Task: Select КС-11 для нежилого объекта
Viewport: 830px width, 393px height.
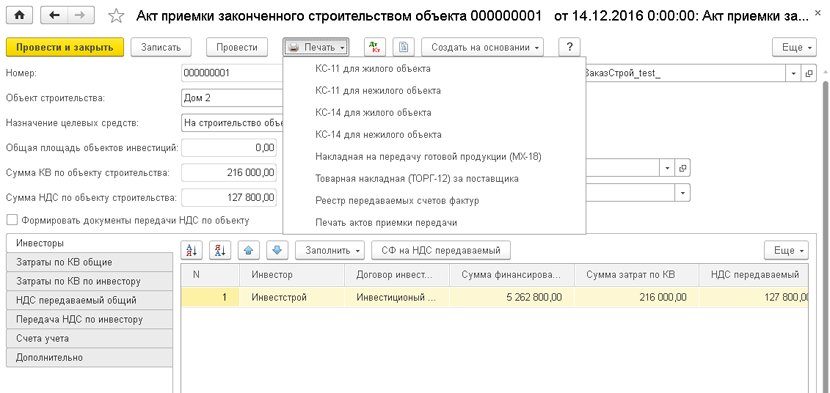Action: pos(434,91)
